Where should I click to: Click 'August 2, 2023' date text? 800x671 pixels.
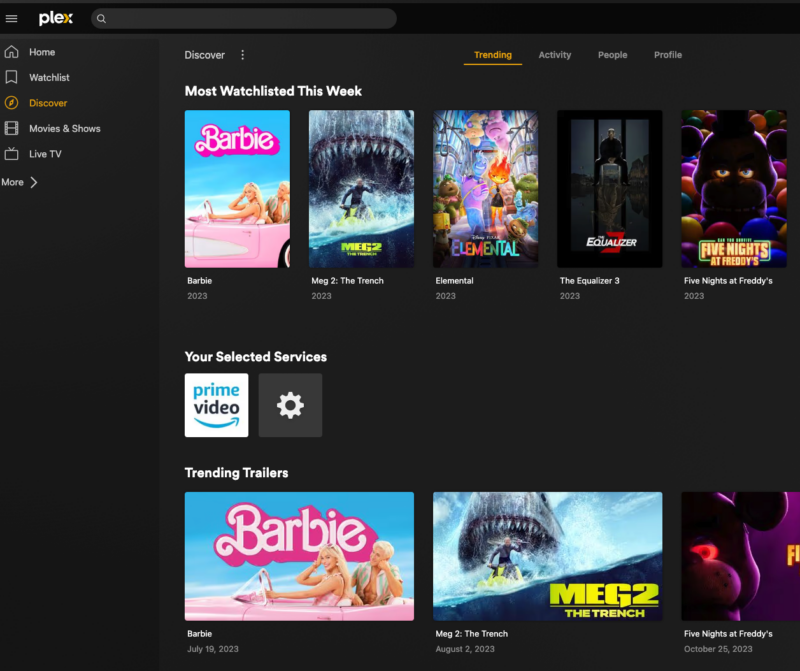click(x=465, y=649)
